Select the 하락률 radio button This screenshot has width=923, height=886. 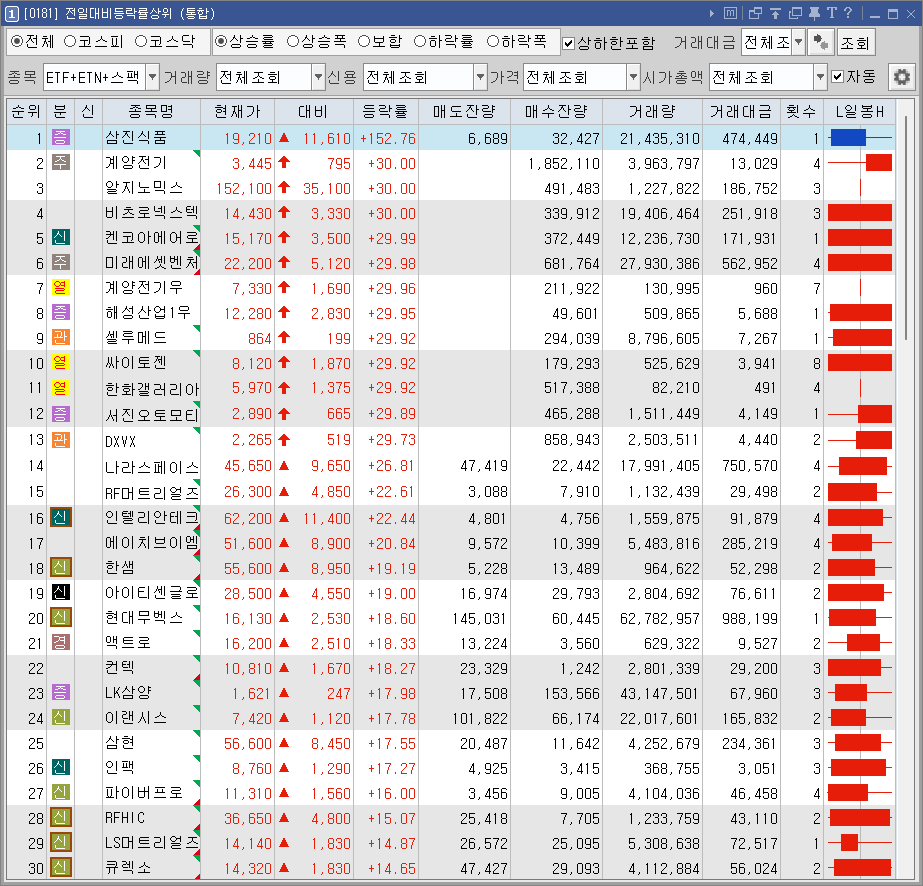point(420,41)
